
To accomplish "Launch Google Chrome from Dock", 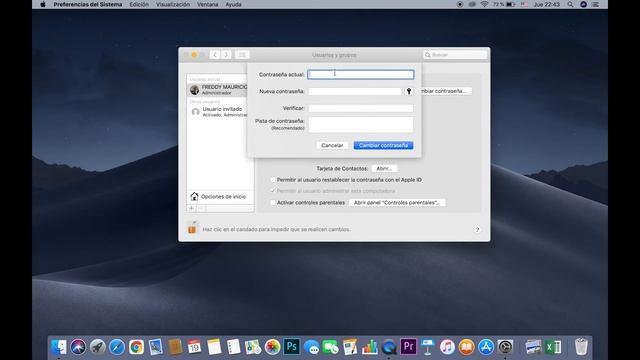I will (136, 347).
